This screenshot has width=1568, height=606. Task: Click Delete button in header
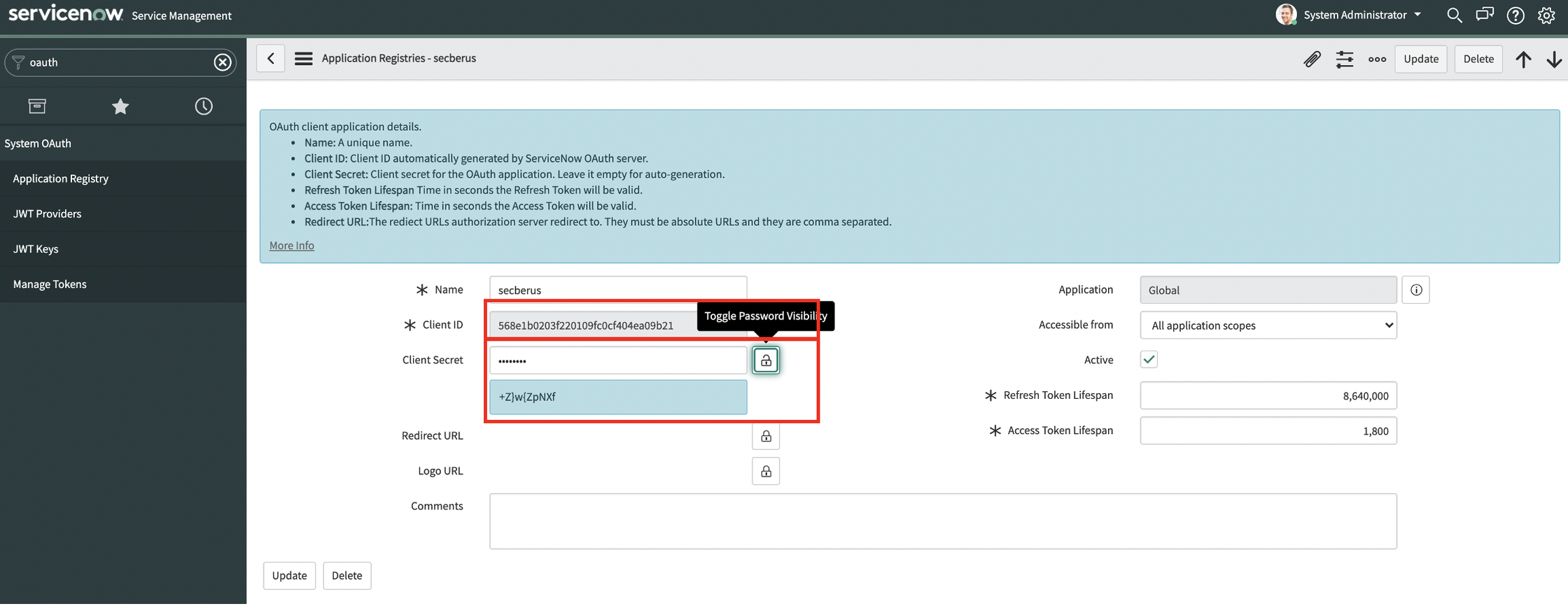[x=1478, y=59]
